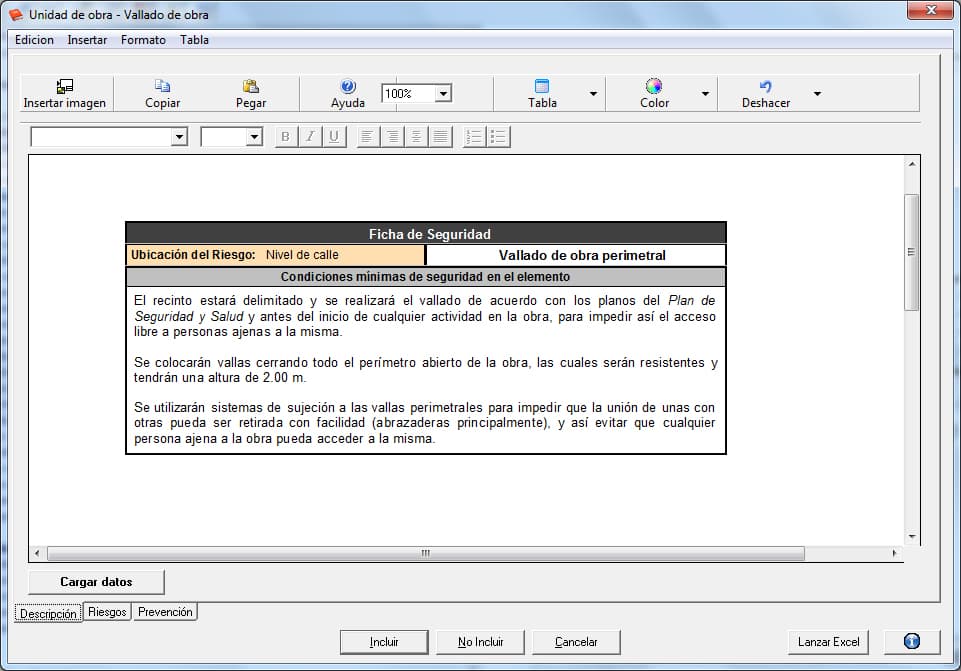This screenshot has height=671, width=961.
Task: Close the Unidad de obra window
Action: [x=930, y=10]
